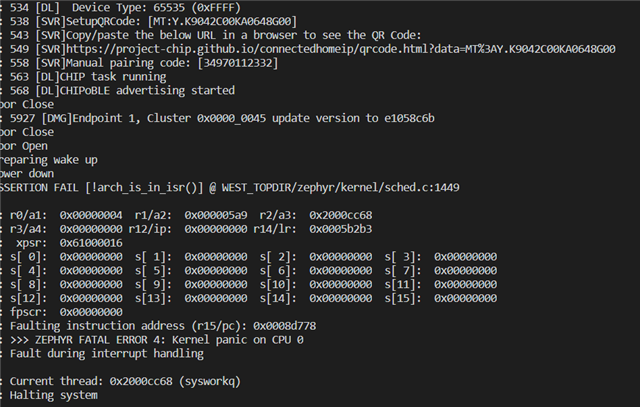Viewport: 640px width, 407px height.
Task: Click the Current thread sysworkq line
Action: [125, 381]
